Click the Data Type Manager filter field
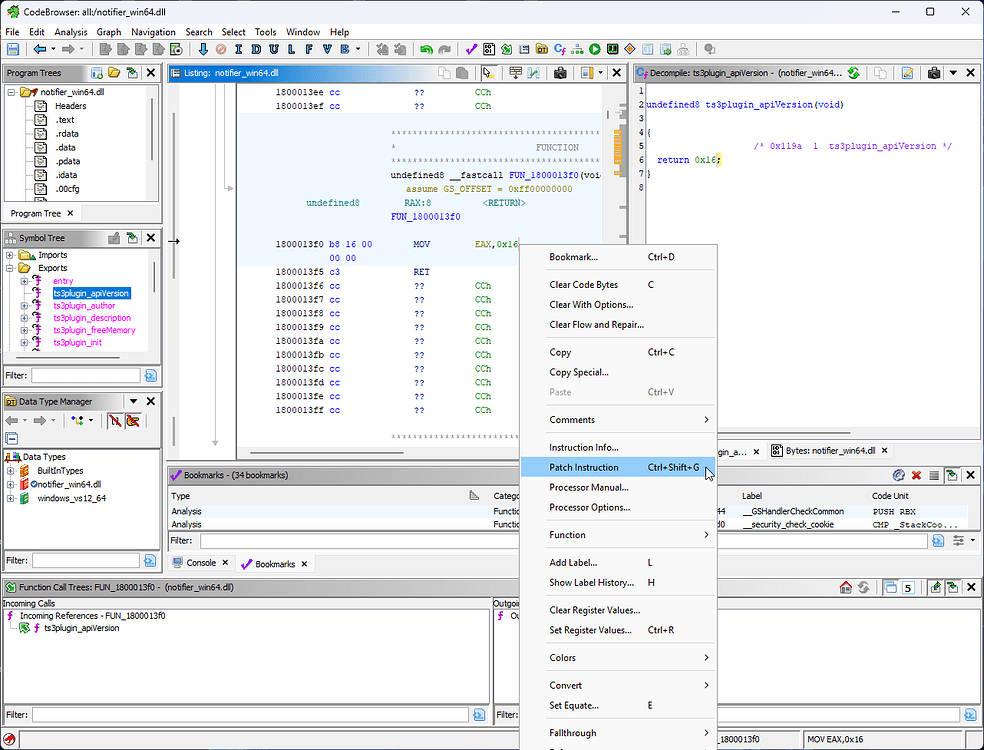The image size is (984, 750). point(86,560)
